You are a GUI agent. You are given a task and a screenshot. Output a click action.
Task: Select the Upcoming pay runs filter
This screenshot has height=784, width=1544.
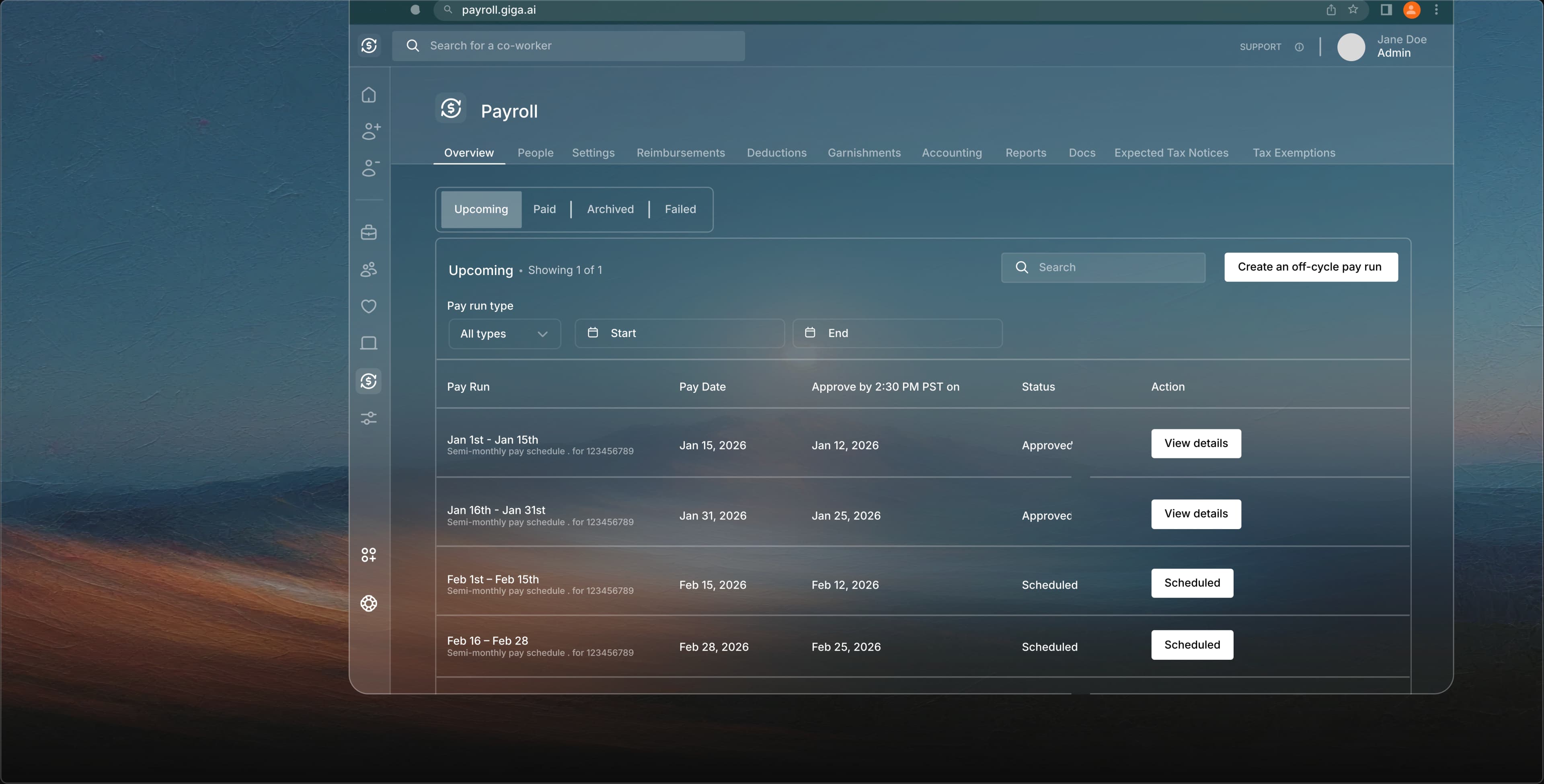coord(481,209)
